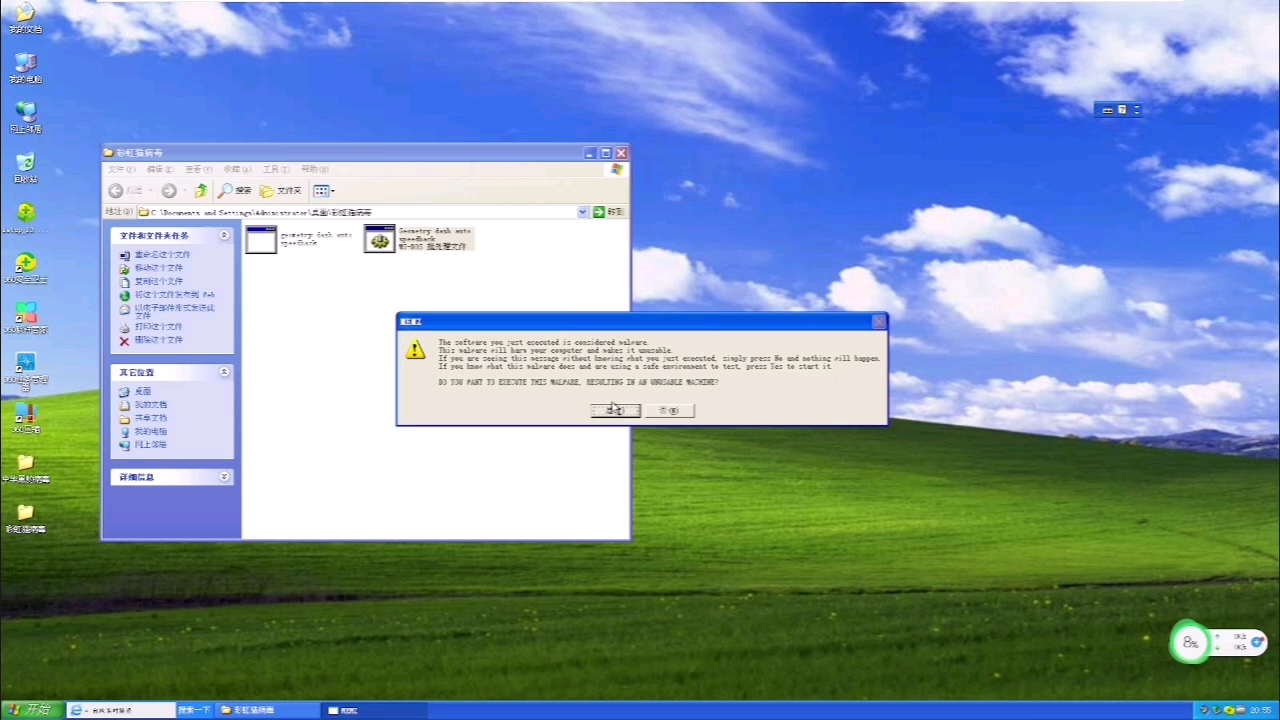Click the Yes button in the malware warning
The width and height of the screenshot is (1280, 720).
click(615, 411)
